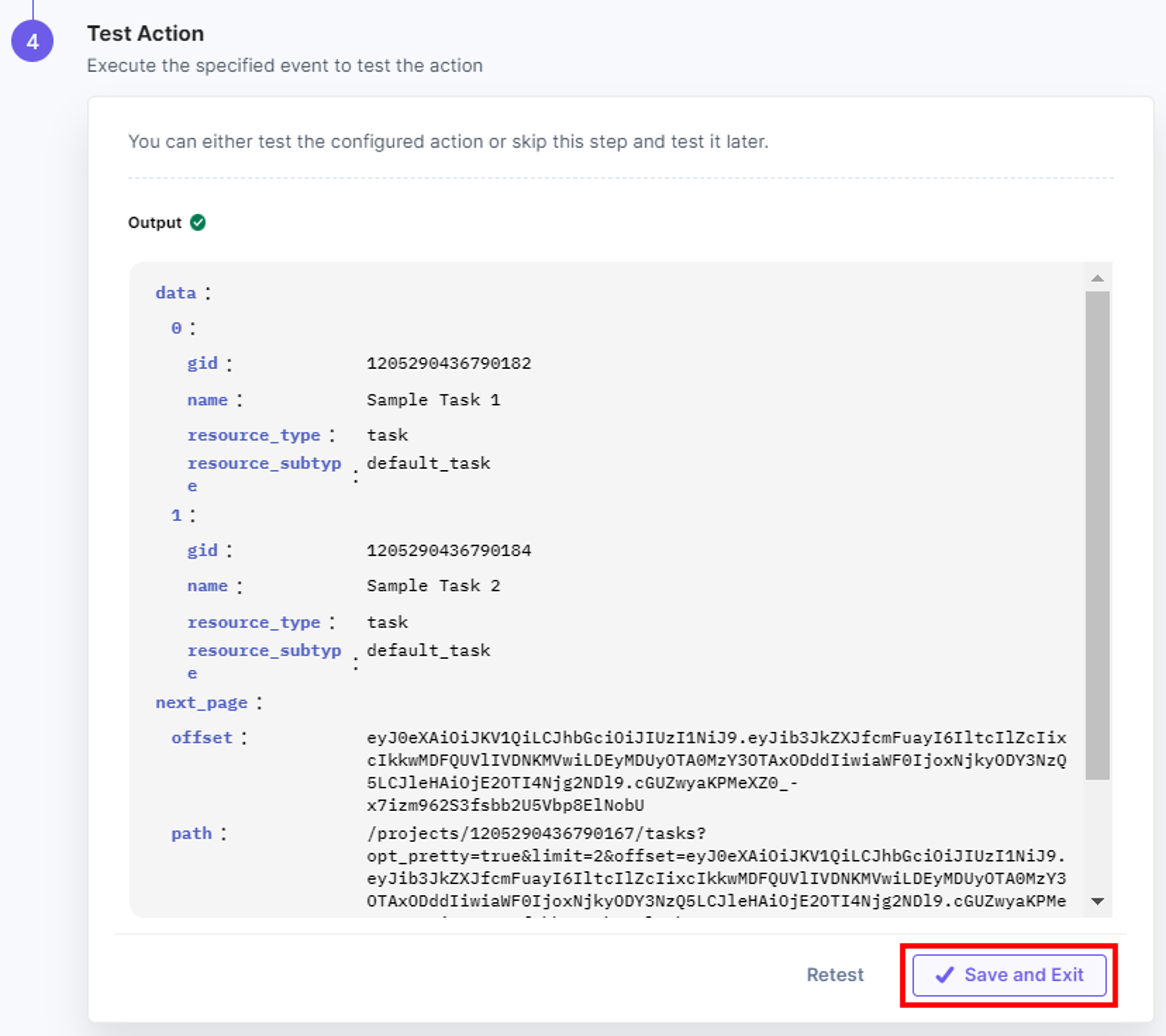
Task: Select gid value 1205290436790182
Action: point(449,363)
